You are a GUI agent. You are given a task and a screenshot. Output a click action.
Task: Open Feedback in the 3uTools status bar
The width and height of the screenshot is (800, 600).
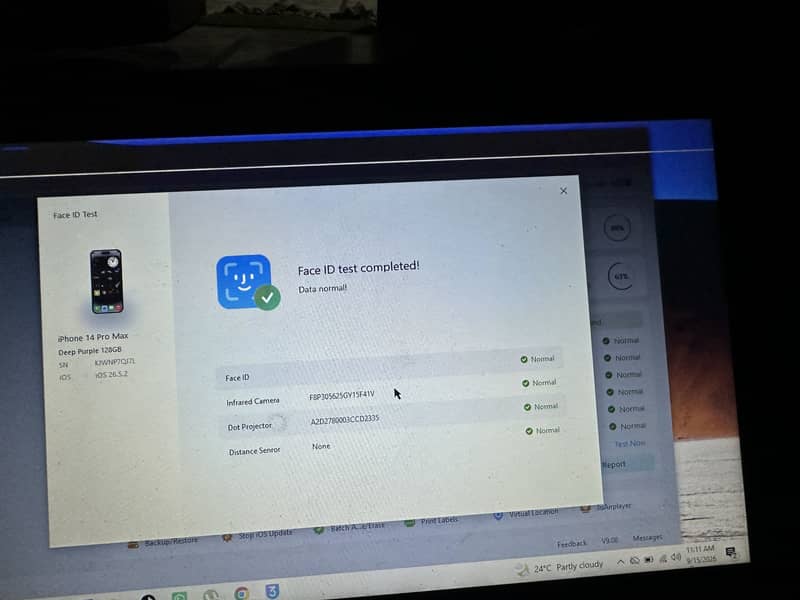tap(571, 544)
